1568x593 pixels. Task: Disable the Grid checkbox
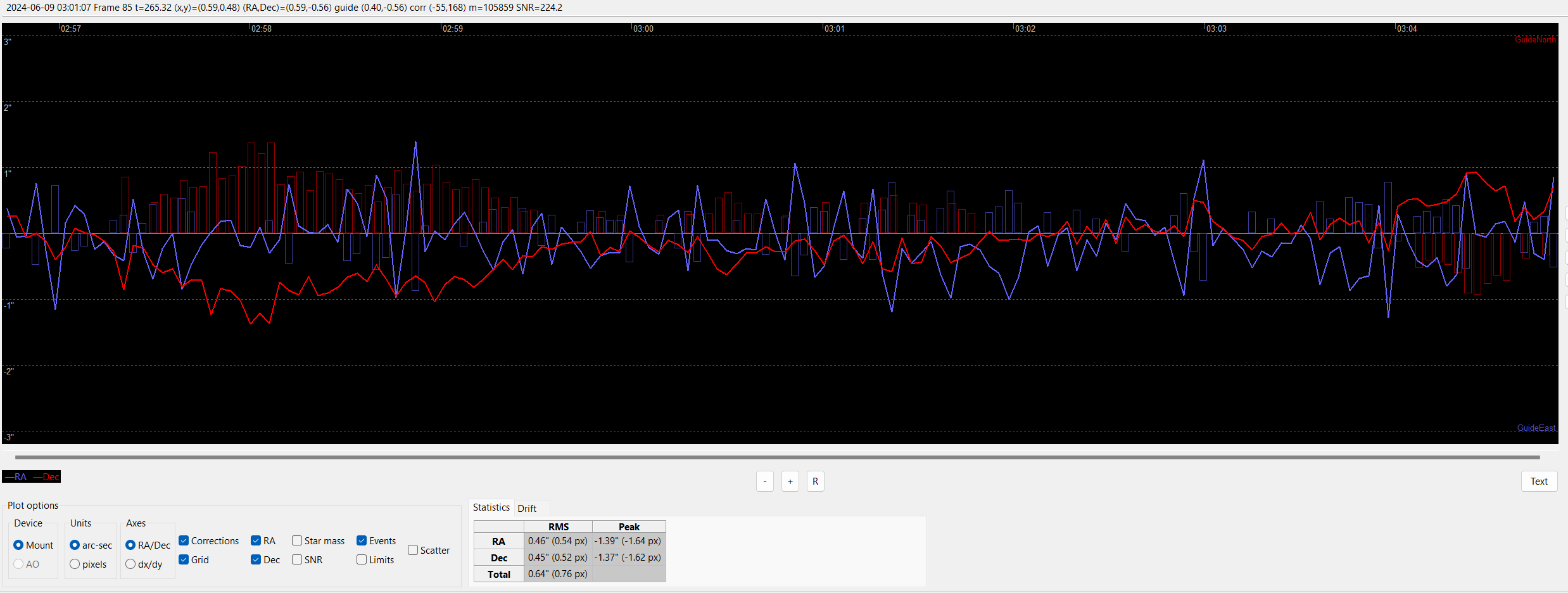click(x=184, y=559)
